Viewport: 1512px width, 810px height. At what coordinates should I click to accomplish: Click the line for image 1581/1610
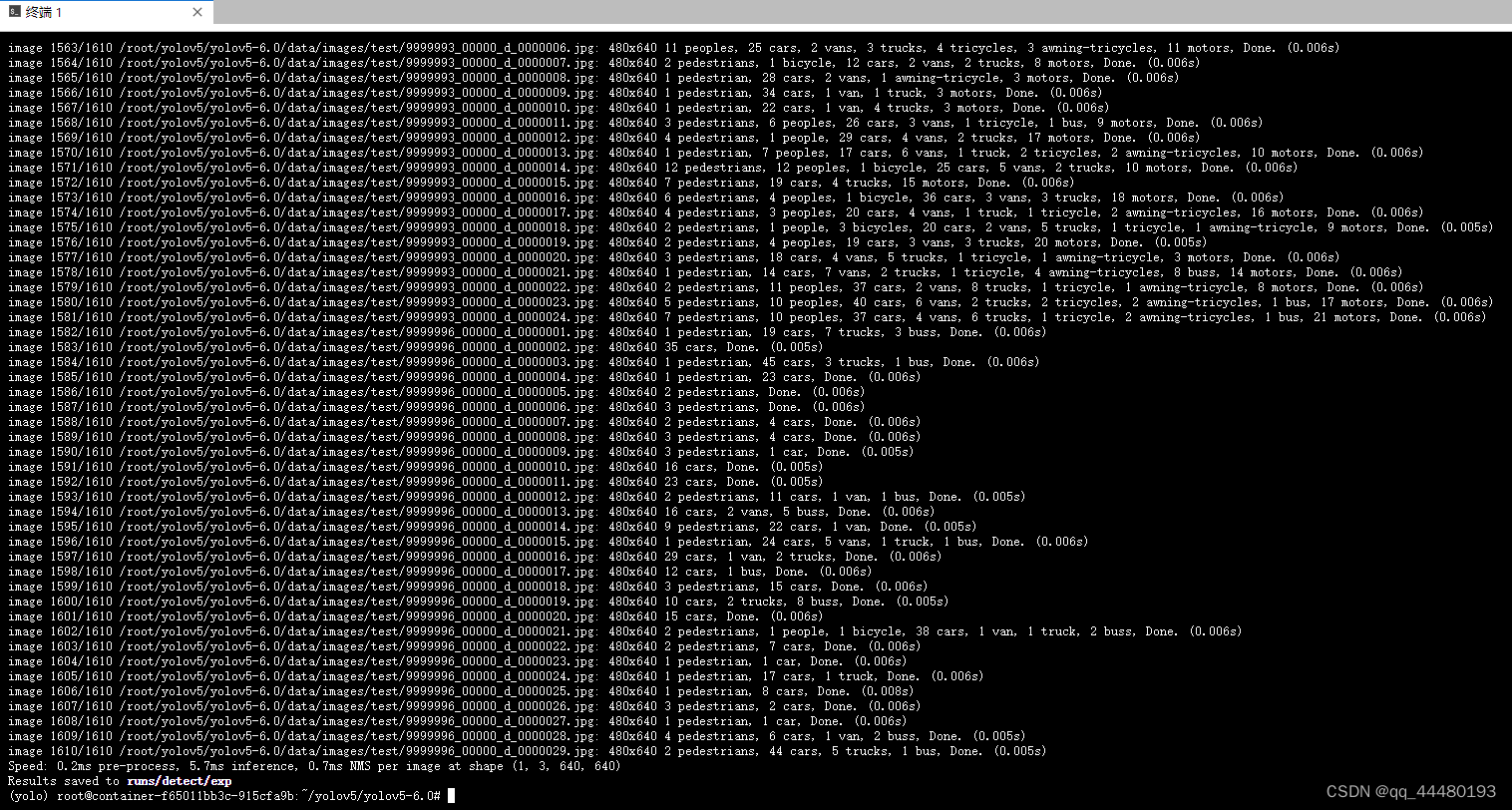tap(747, 316)
